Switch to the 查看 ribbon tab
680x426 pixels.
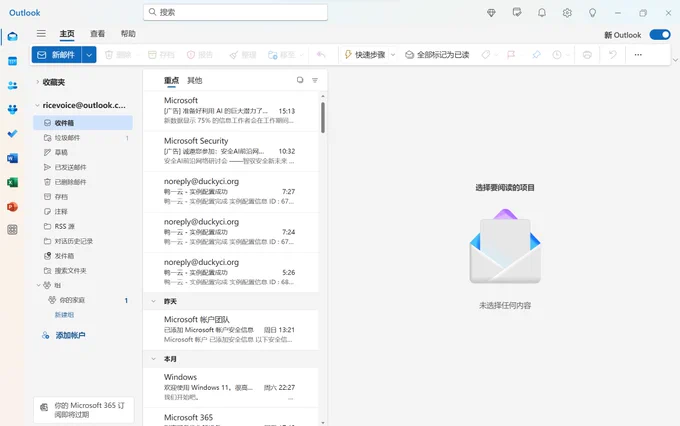[98, 34]
